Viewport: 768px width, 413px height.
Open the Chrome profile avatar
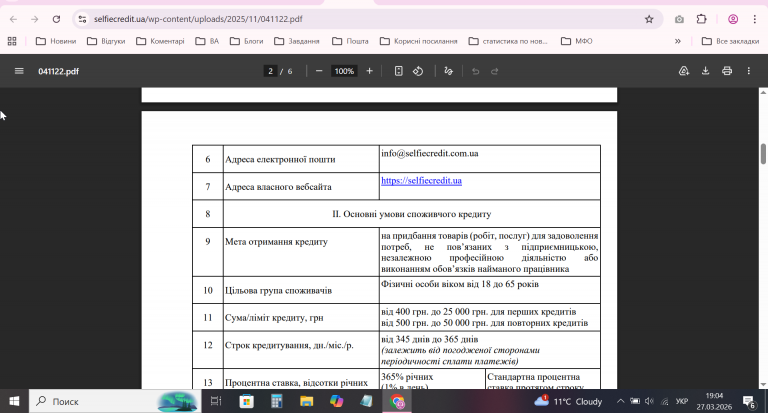(733, 19)
